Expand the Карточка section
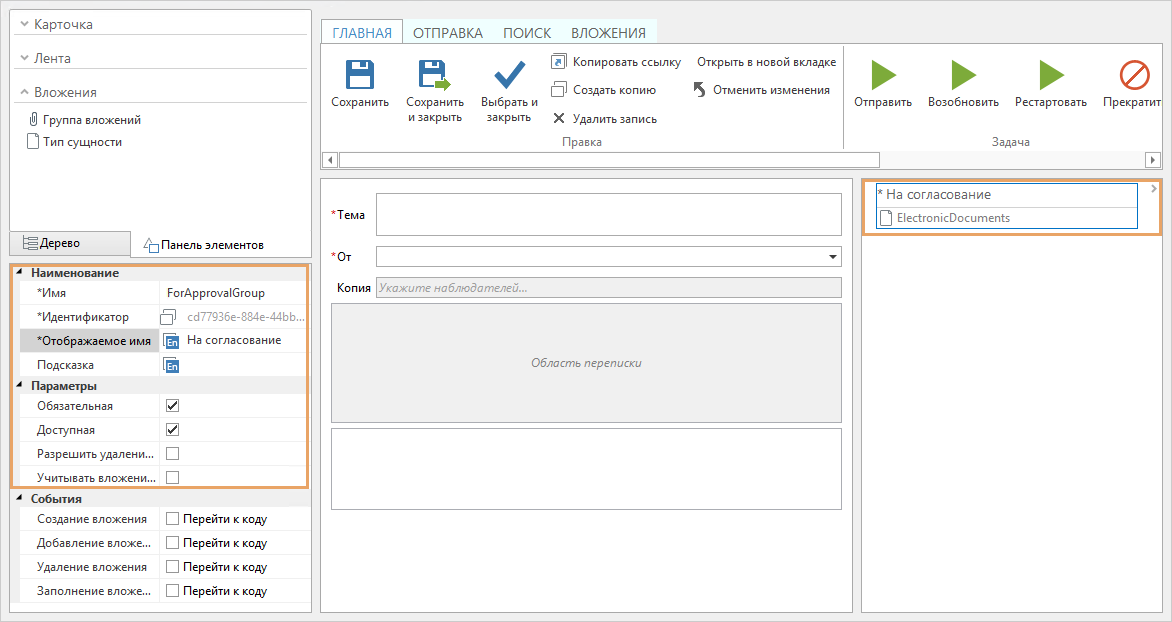Image resolution: width=1172 pixels, height=622 pixels. (25, 24)
